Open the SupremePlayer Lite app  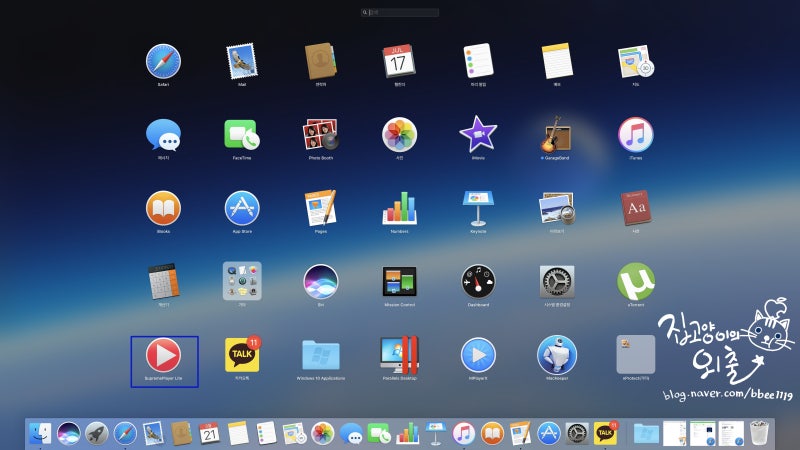coord(163,355)
